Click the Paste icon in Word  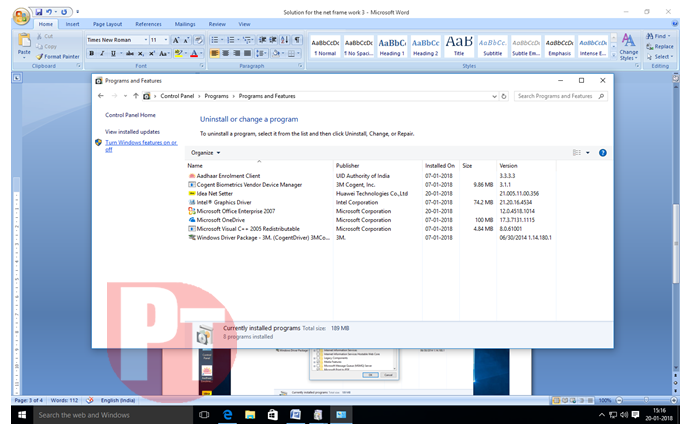click(24, 41)
